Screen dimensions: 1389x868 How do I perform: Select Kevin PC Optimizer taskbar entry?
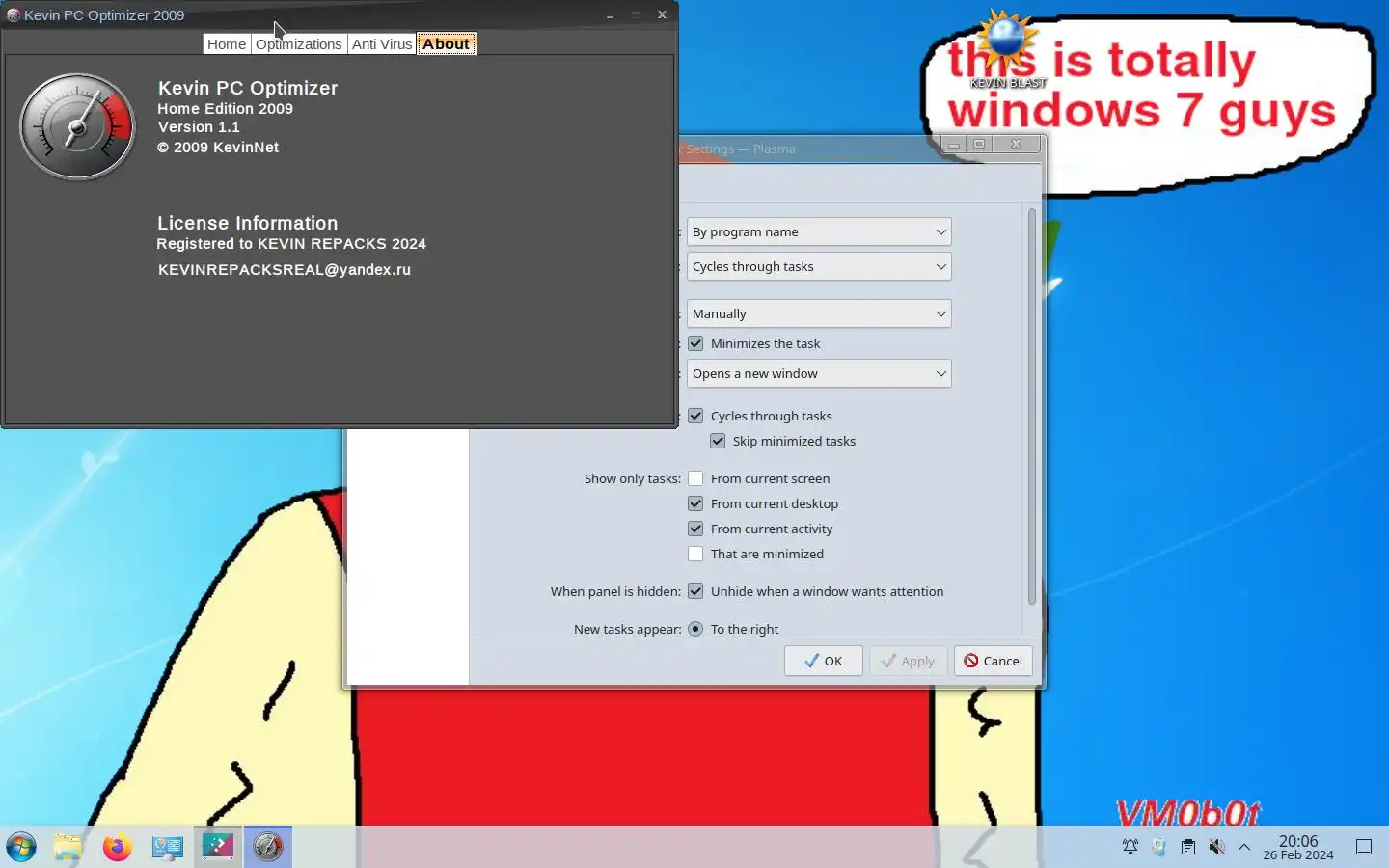pos(268,847)
